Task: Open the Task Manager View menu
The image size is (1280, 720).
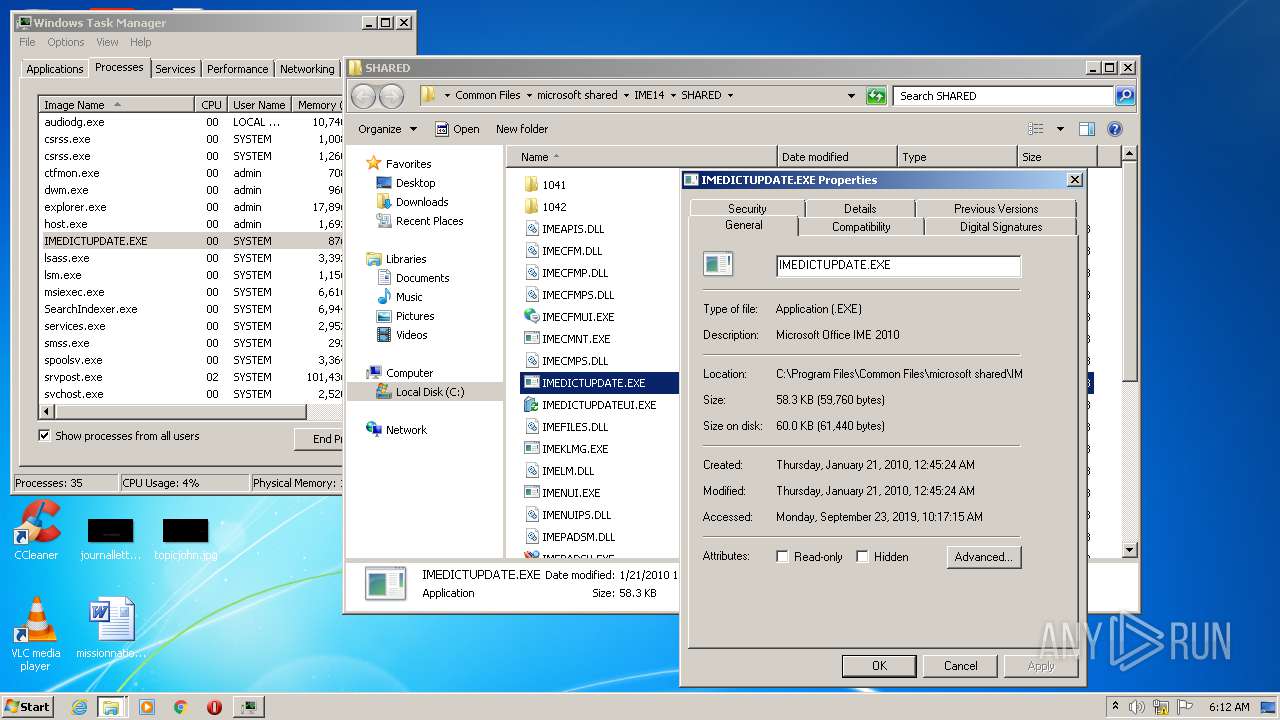Action: pyautogui.click(x=107, y=42)
